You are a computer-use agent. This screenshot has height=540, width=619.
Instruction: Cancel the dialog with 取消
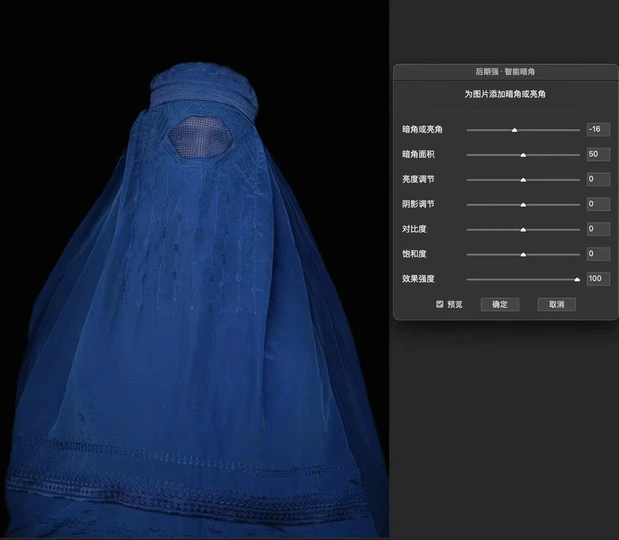tap(557, 304)
